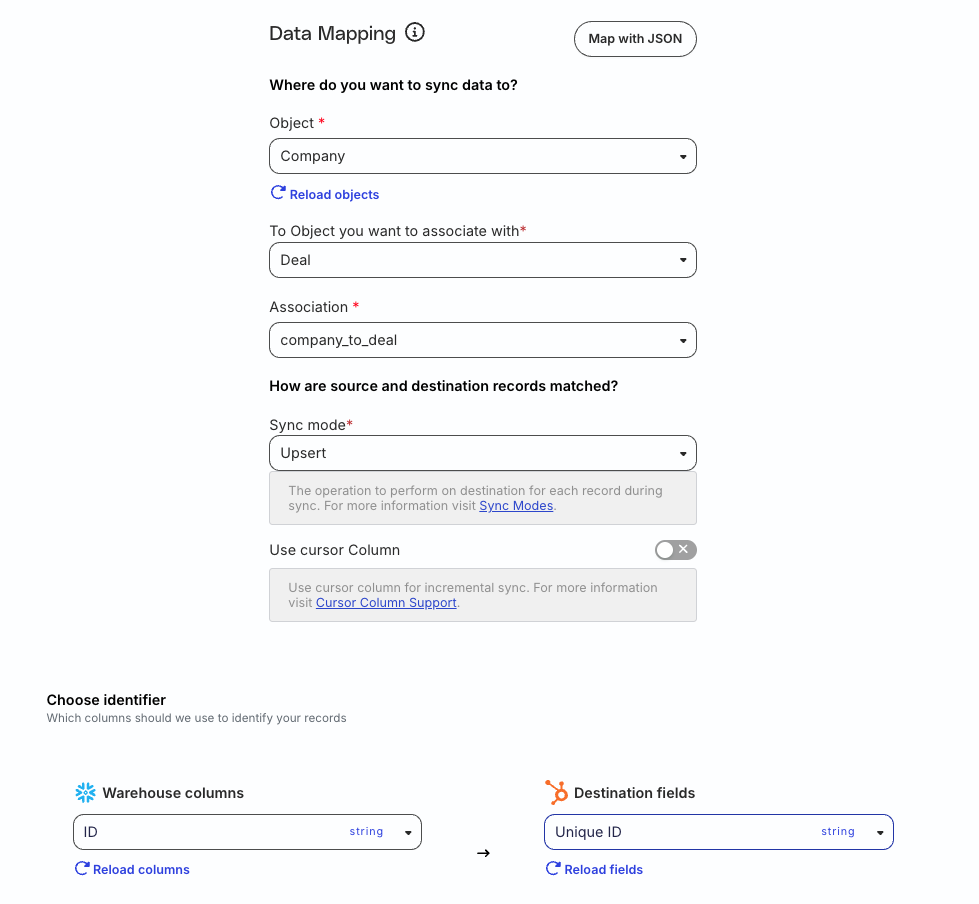Click the Snowflake warehouse columns icon
The image size is (979, 904).
point(86,792)
